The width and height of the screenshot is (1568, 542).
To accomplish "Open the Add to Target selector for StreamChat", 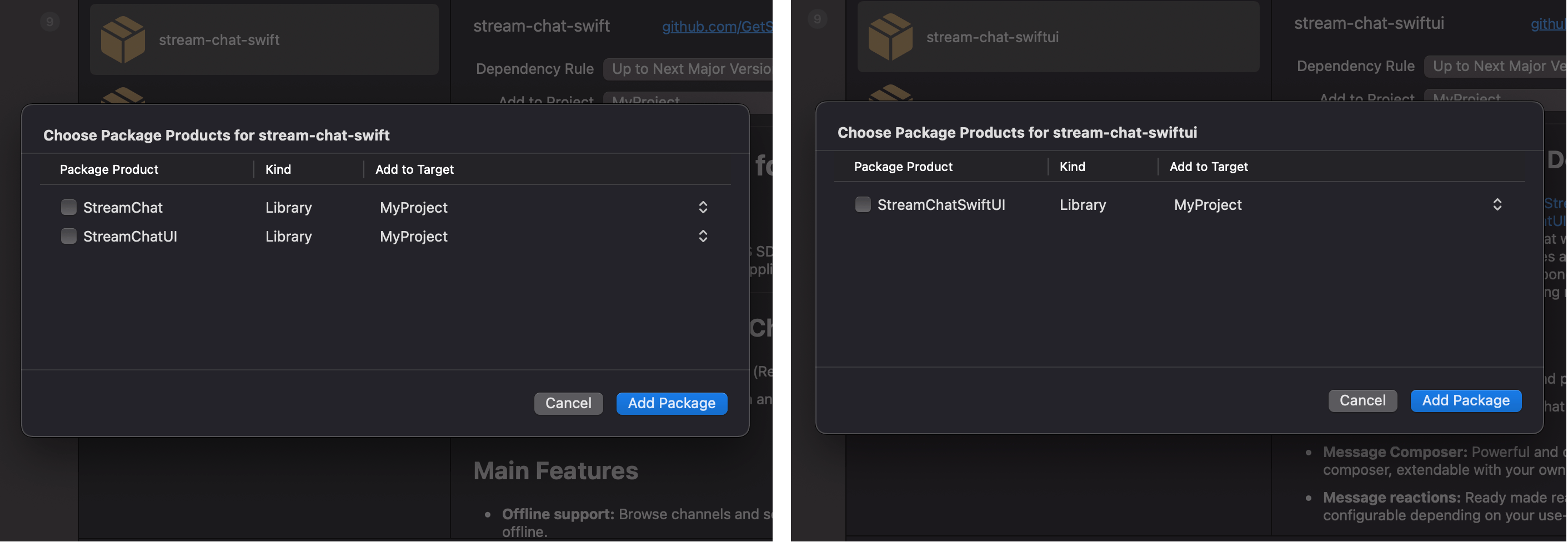I will click(x=703, y=208).
